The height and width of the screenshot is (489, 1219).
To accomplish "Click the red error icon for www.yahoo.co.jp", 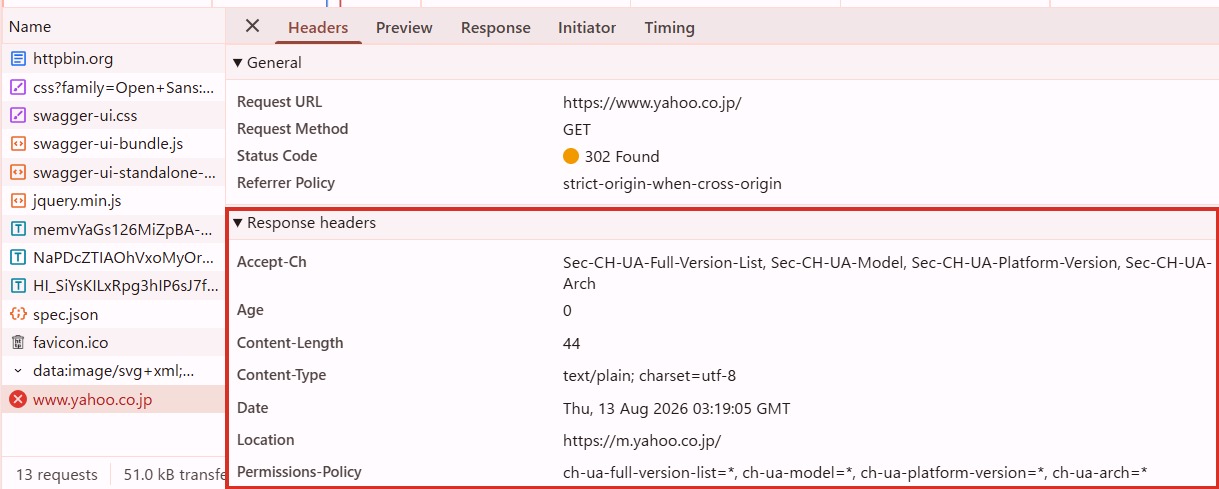I will (x=17, y=400).
